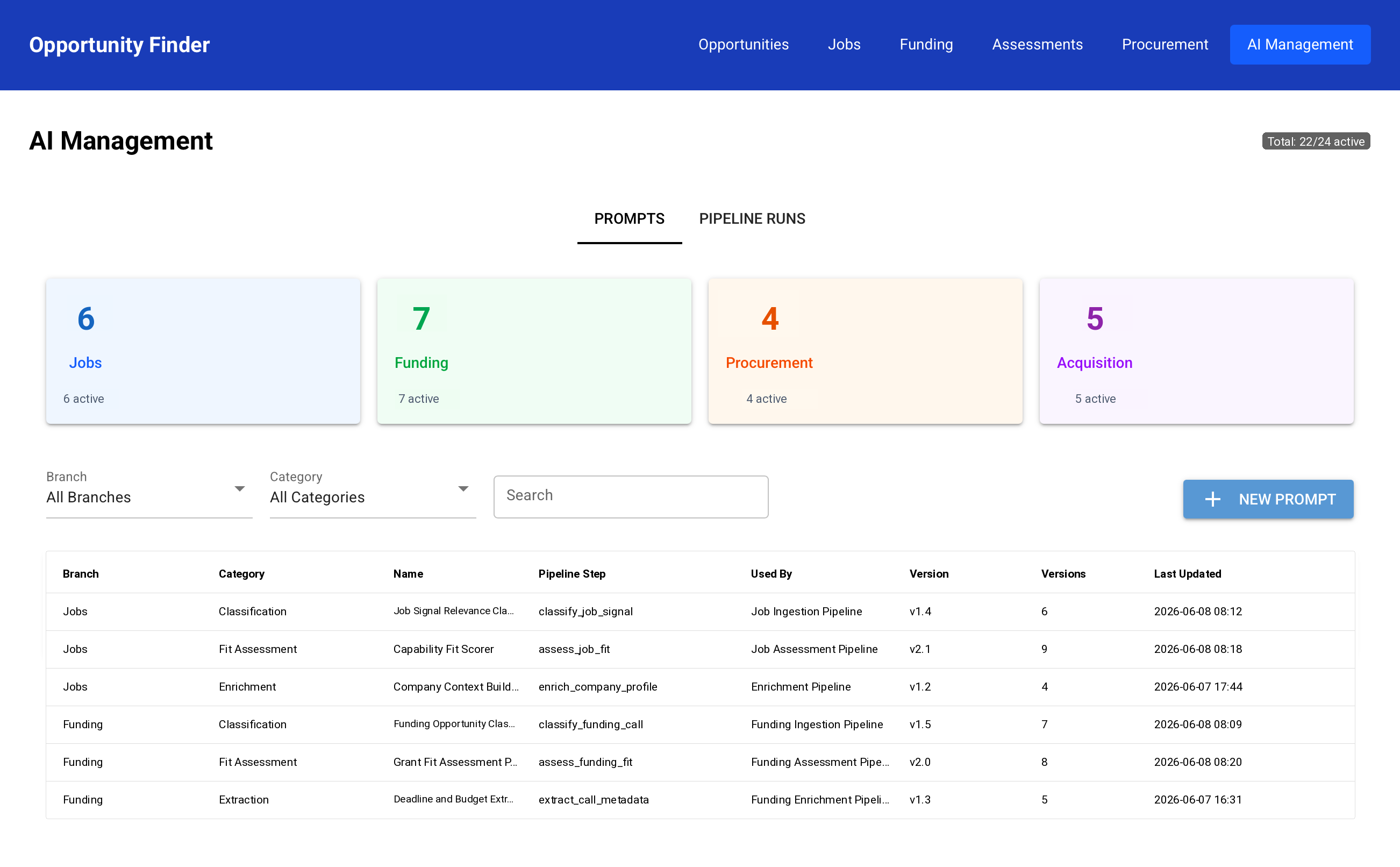Open the Branch dropdown arrow

point(240,488)
